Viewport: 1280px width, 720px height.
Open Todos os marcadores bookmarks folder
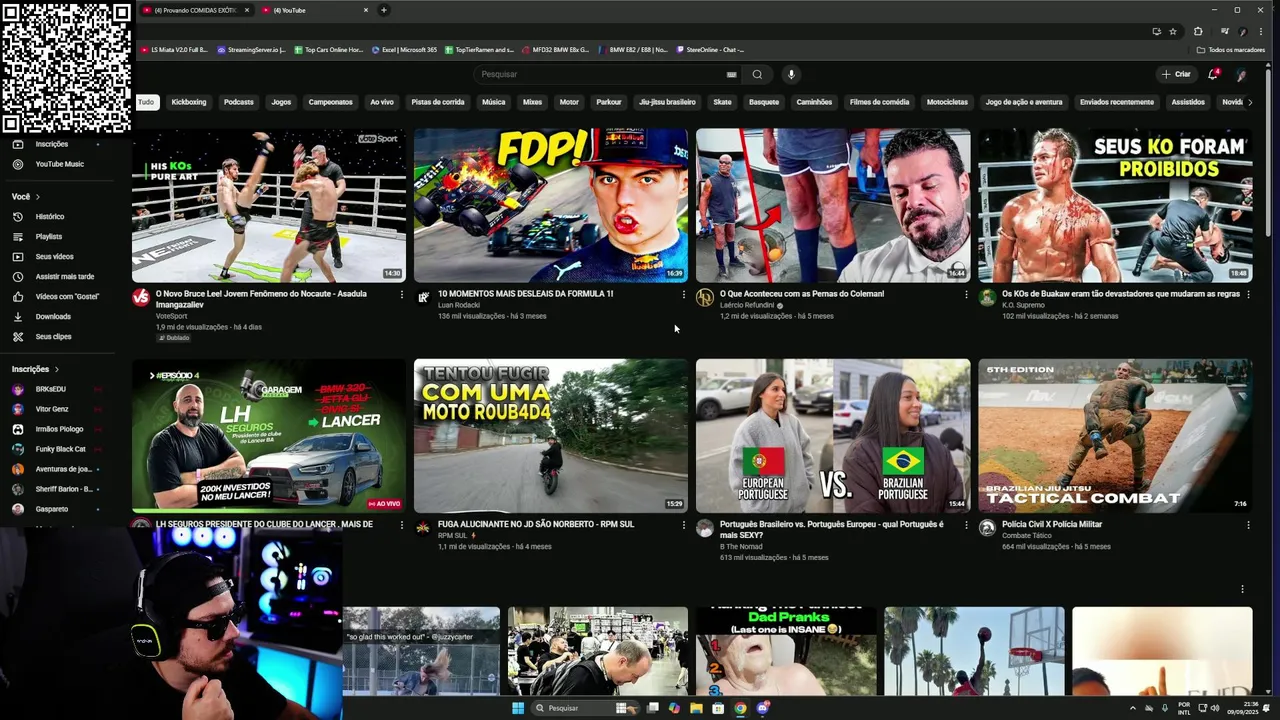(1231, 49)
